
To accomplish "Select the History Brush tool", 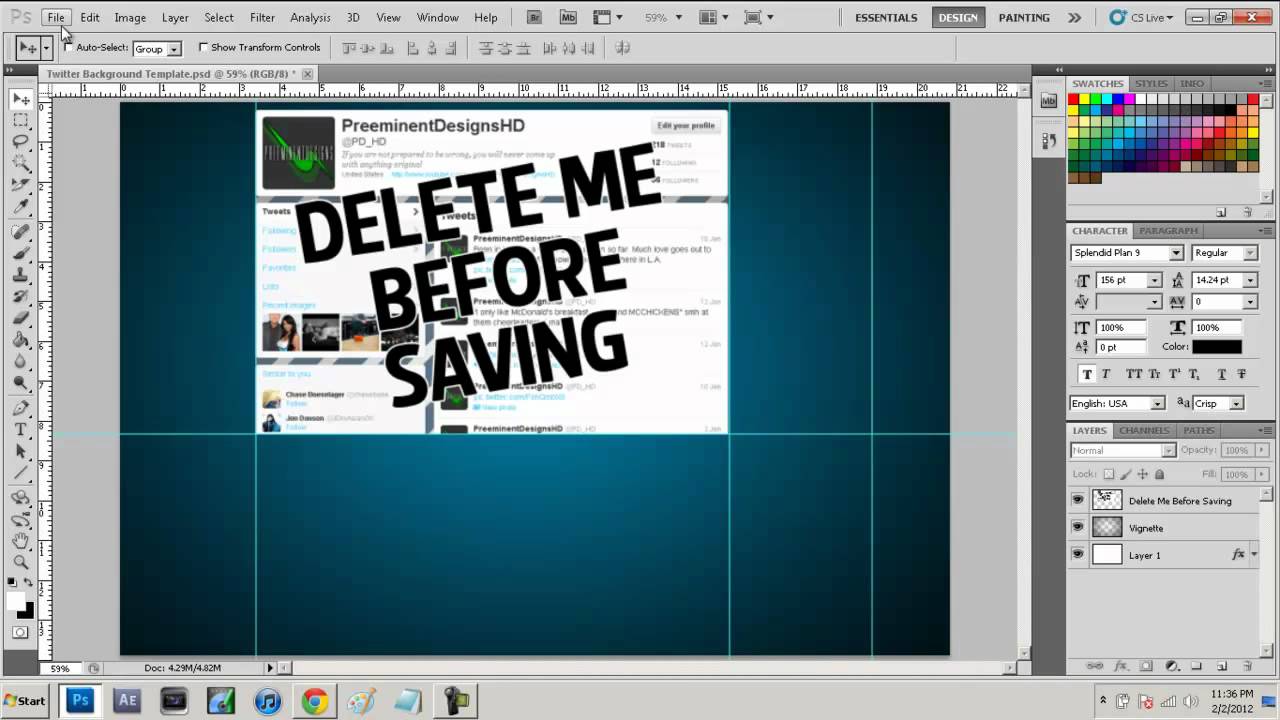I will [x=20, y=296].
